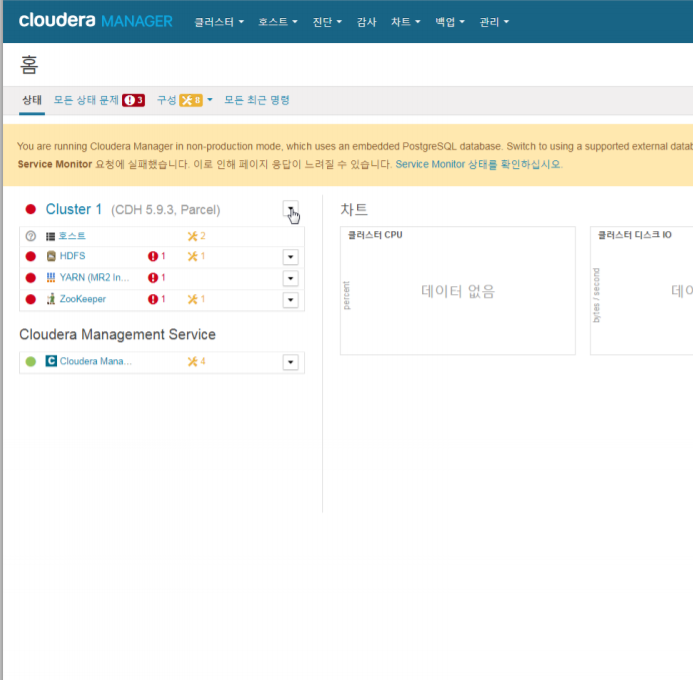The height and width of the screenshot is (680, 693).
Task: Expand the 구성 dropdown caret
Action: coord(210,100)
